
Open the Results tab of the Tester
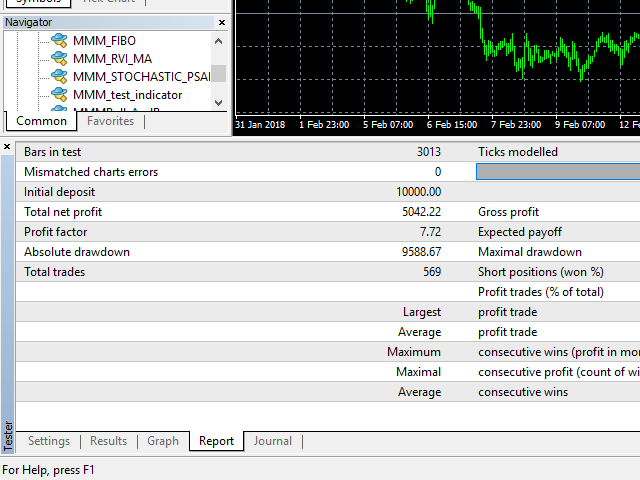click(109, 441)
